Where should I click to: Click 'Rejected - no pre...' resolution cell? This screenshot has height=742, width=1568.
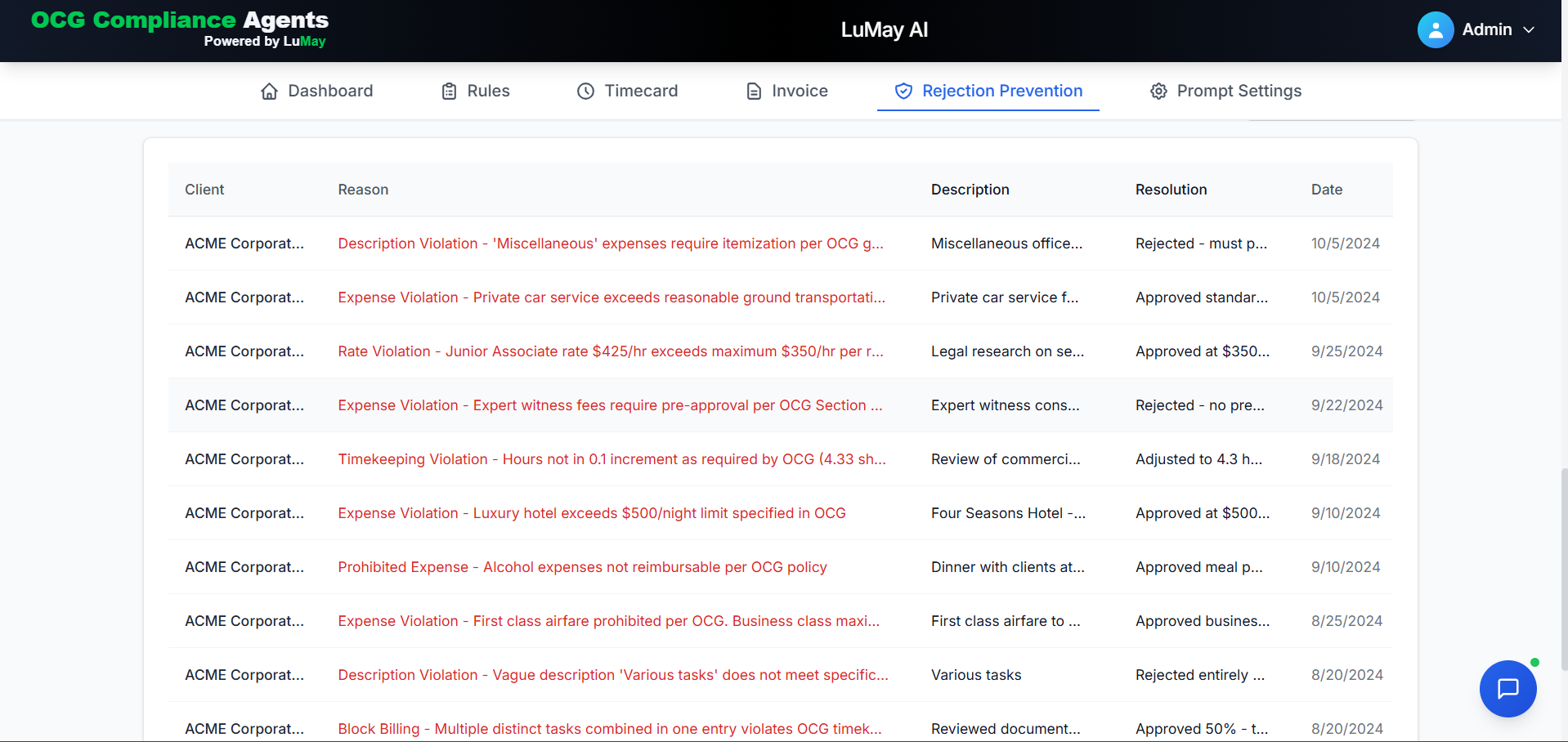[1199, 405]
